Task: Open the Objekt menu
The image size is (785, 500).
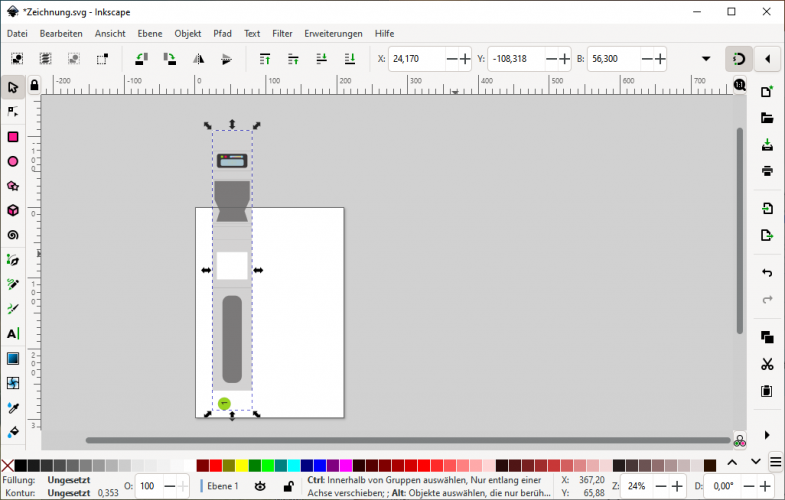Action: pyautogui.click(x=188, y=34)
